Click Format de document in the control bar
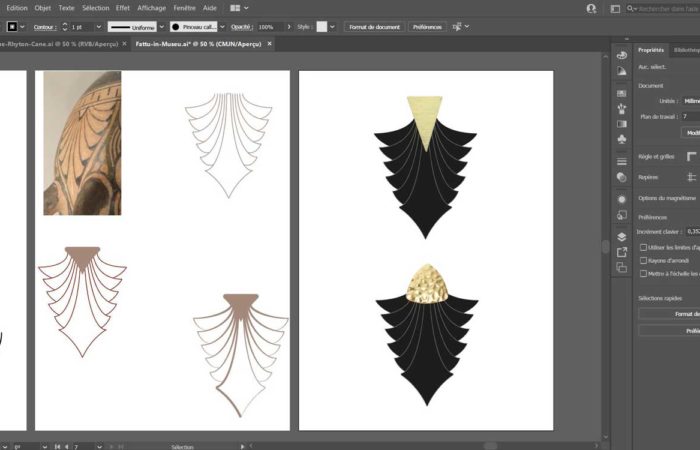The image size is (700, 450). 376,27
